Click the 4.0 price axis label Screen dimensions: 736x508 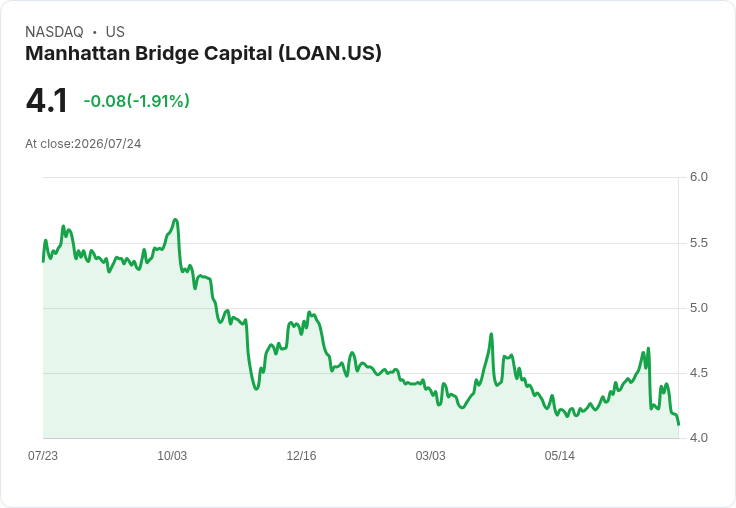tap(698, 438)
